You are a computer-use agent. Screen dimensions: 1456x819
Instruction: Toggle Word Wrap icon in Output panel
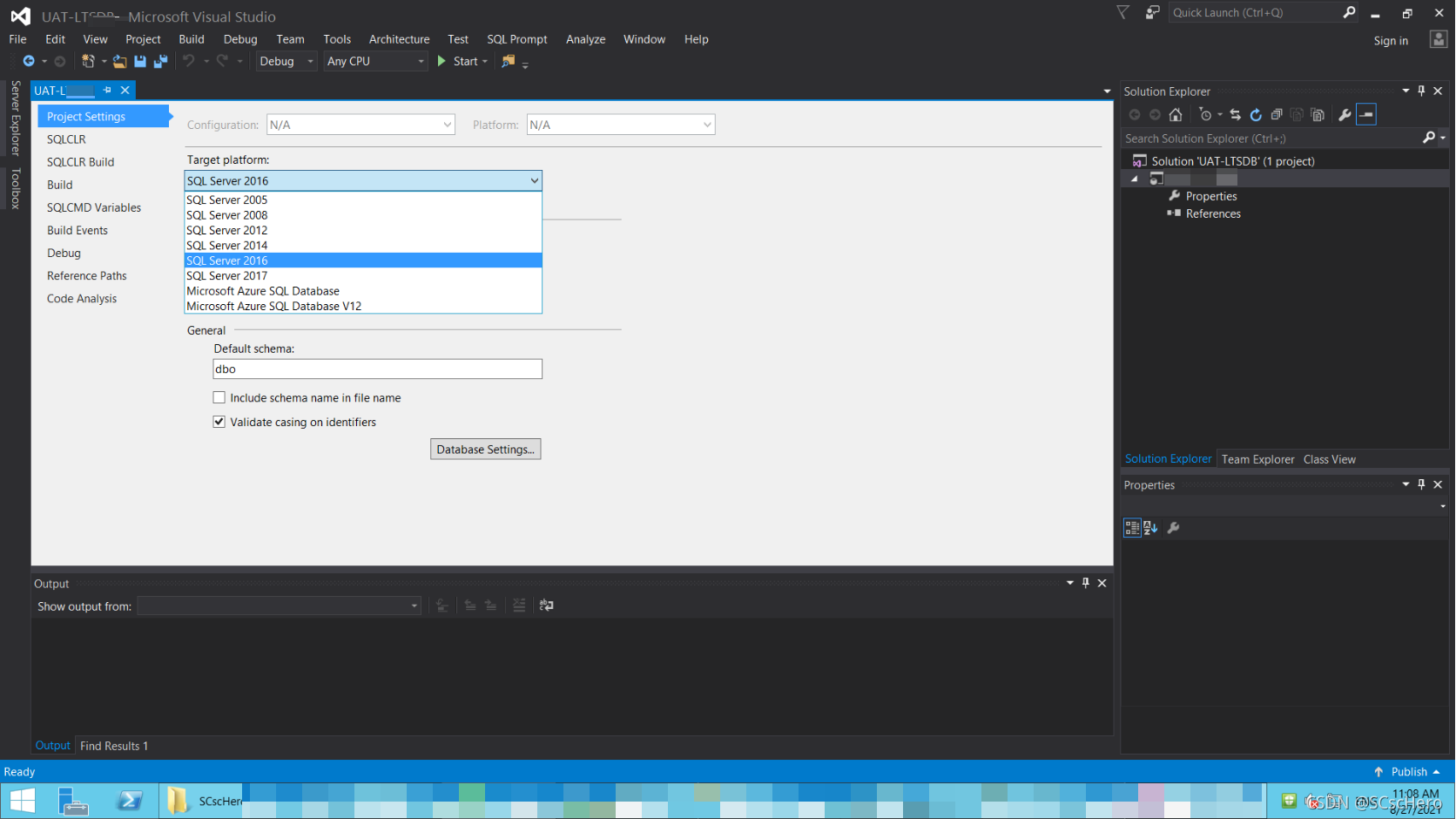click(546, 606)
